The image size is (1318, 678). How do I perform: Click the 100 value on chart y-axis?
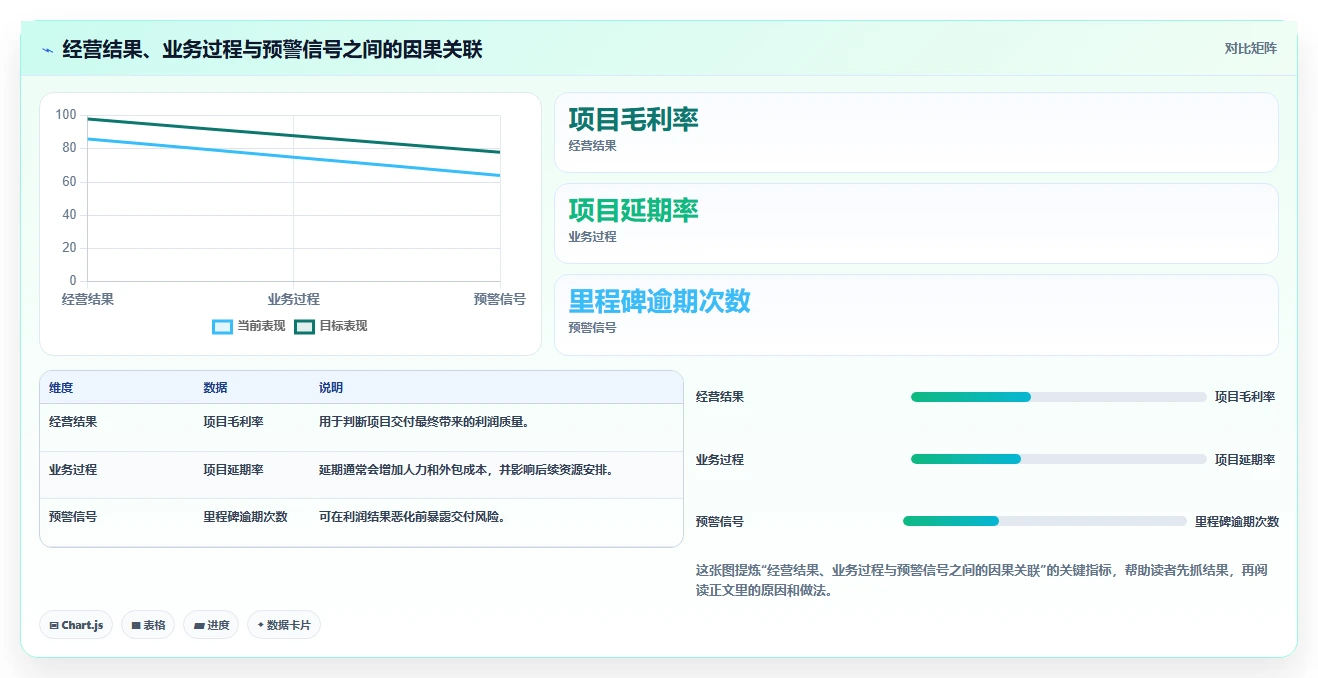[x=66, y=115]
